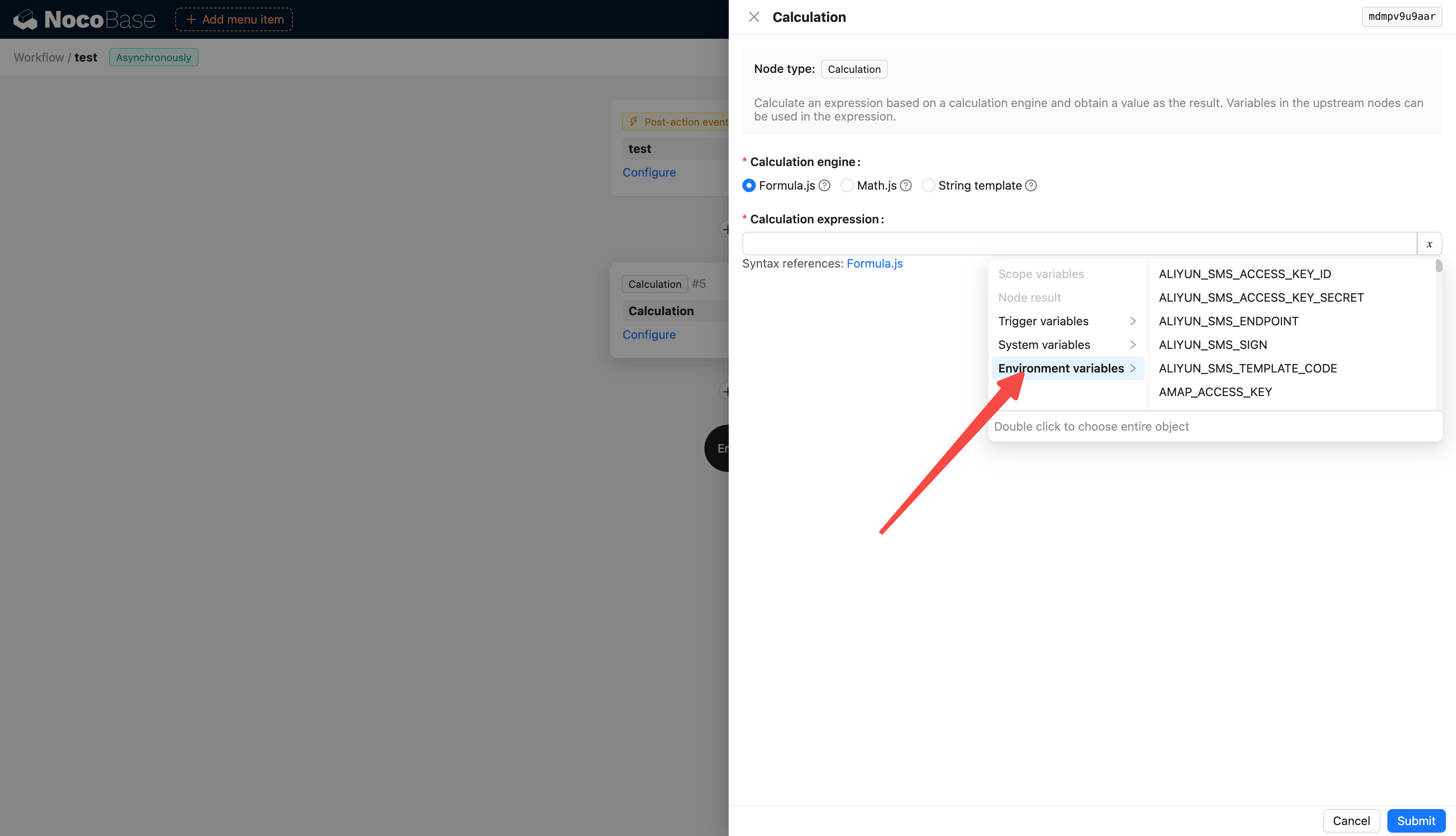The width and height of the screenshot is (1456, 836).
Task: Click the String template help icon
Action: pos(1031,185)
